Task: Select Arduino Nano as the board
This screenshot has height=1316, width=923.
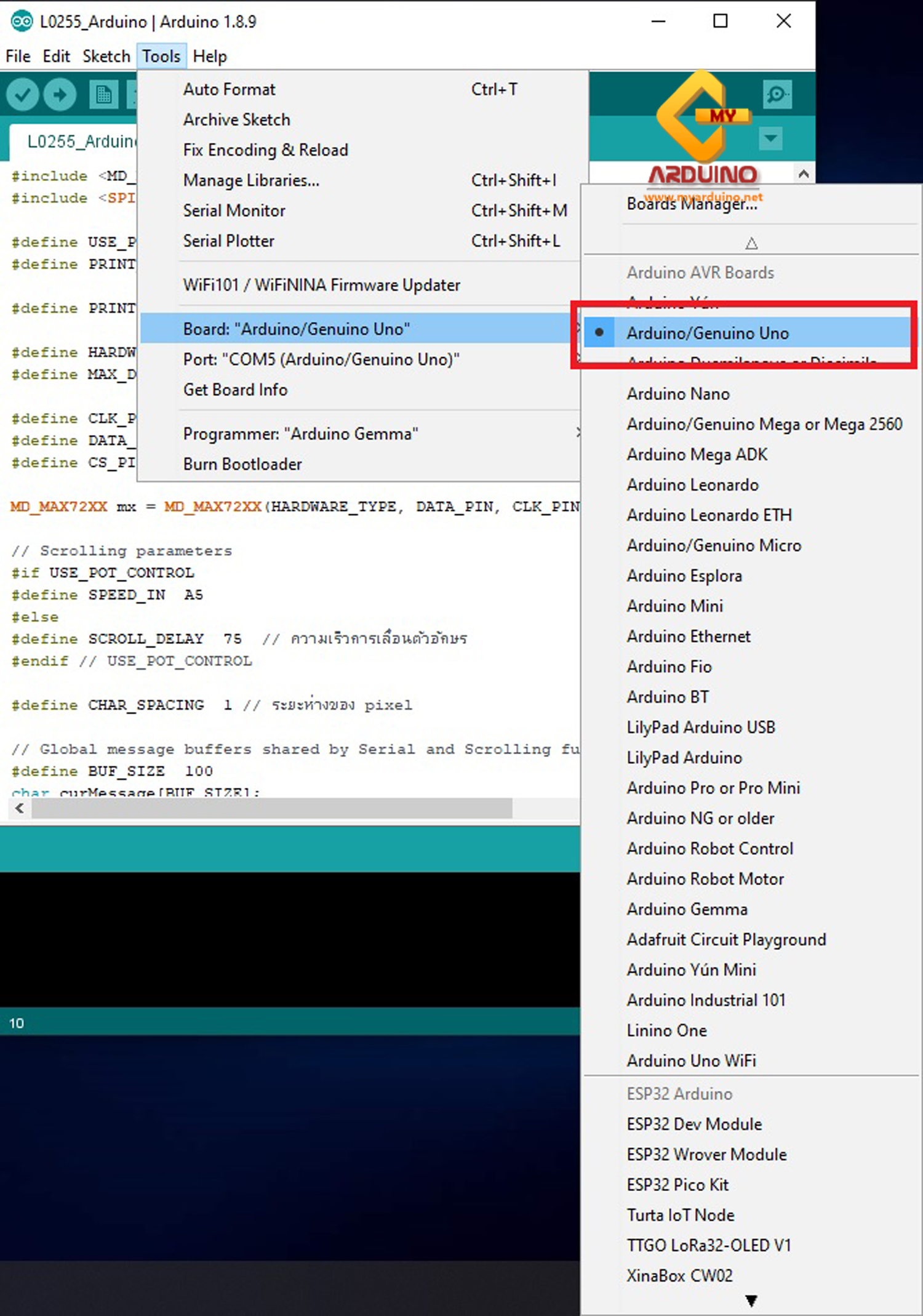Action: 677,394
